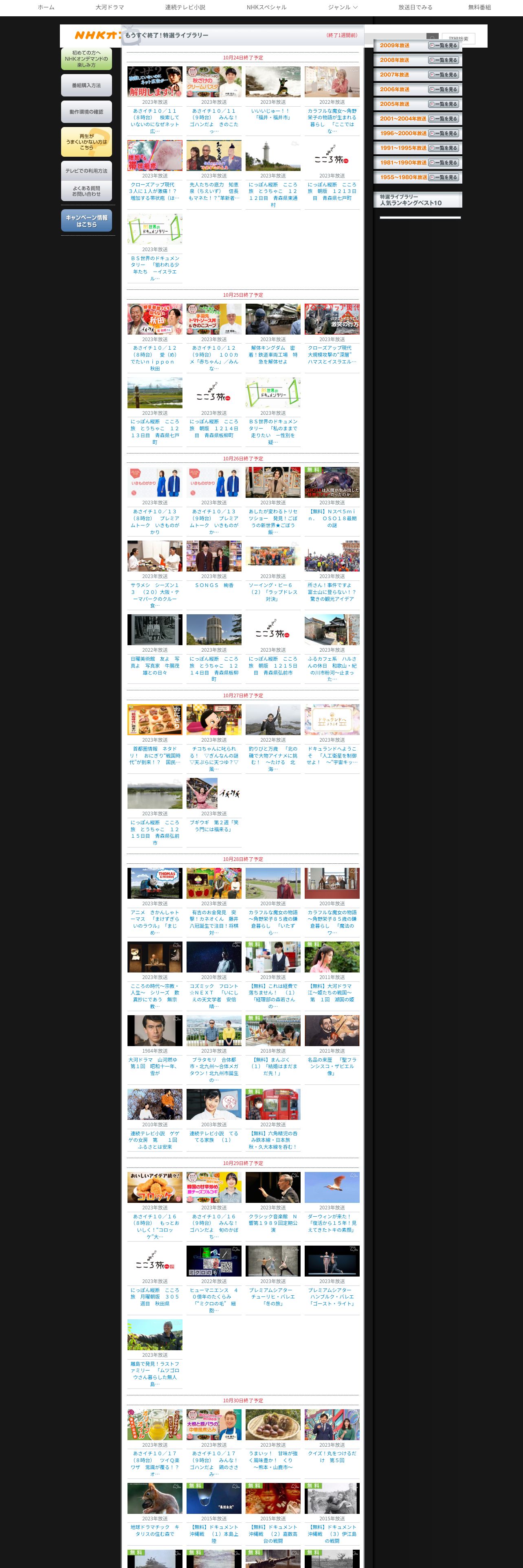Click 一覧を見る for 2001~2004年放送
Viewport: 523px width, 1568px height.
click(443, 119)
